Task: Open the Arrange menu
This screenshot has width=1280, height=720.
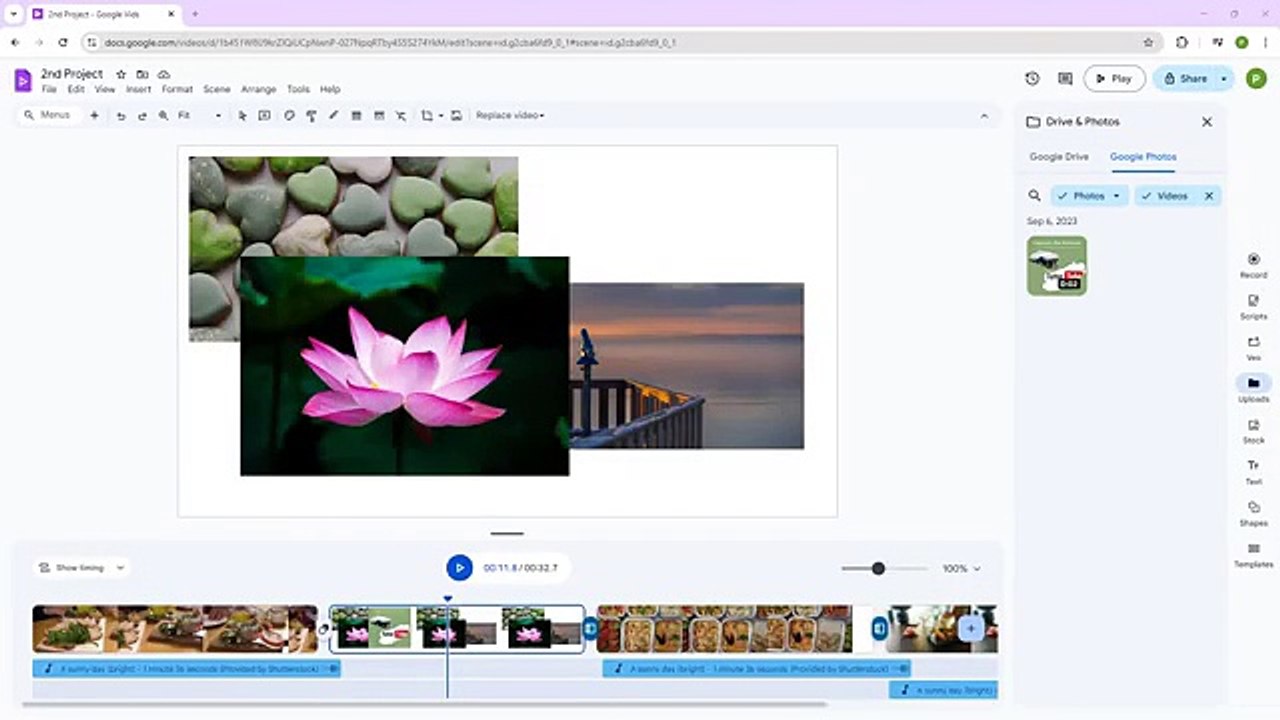Action: 258,90
